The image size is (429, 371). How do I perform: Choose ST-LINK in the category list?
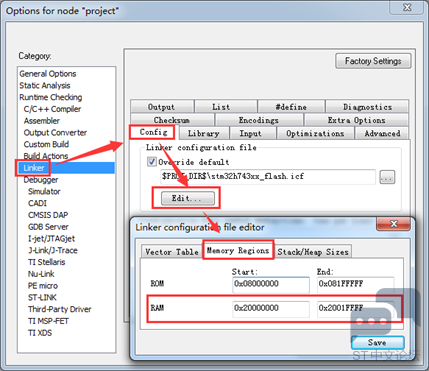click(42, 297)
